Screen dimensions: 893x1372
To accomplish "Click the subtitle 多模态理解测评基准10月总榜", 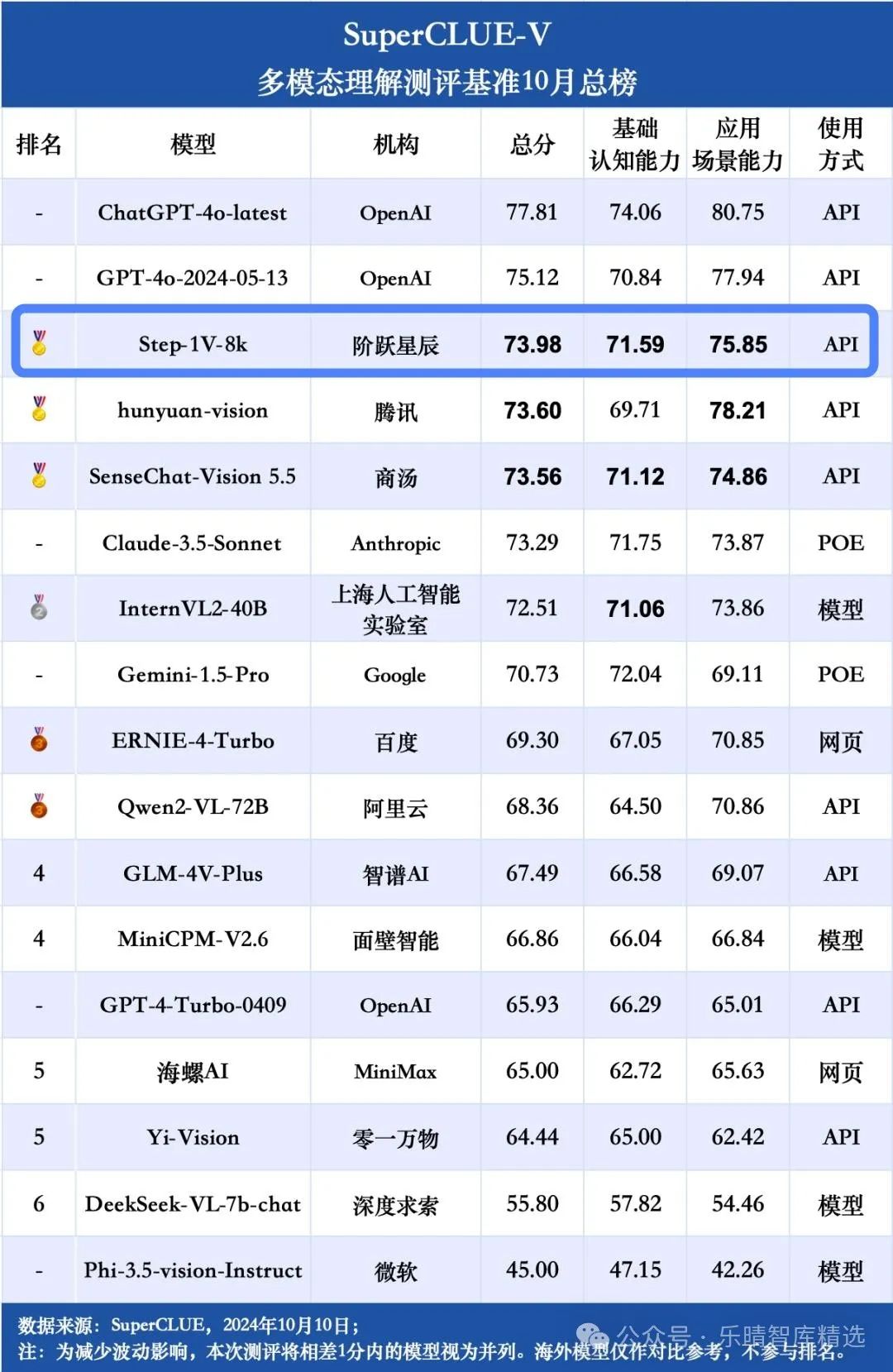I will tap(446, 82).
